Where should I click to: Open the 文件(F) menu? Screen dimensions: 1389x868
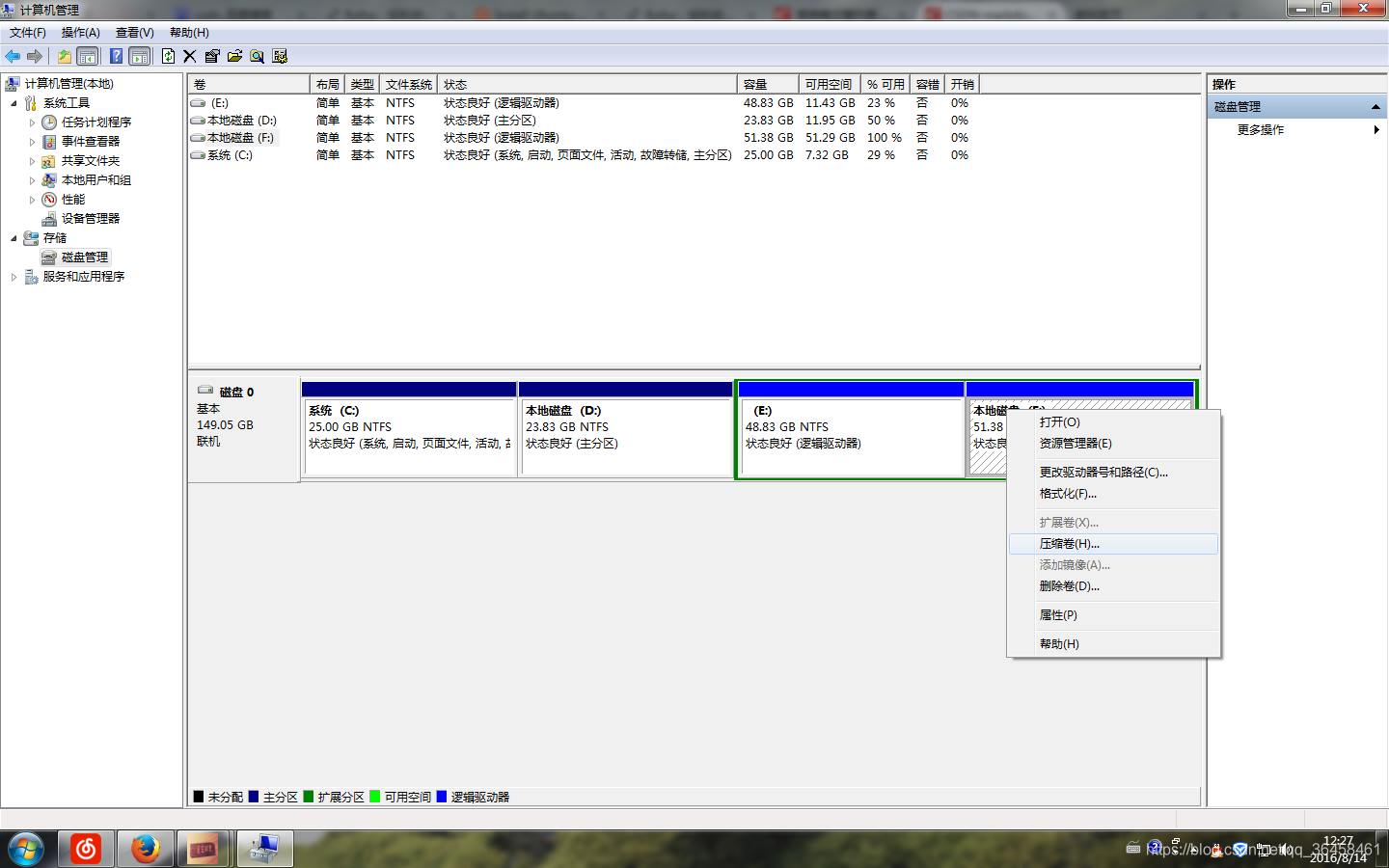(x=28, y=33)
